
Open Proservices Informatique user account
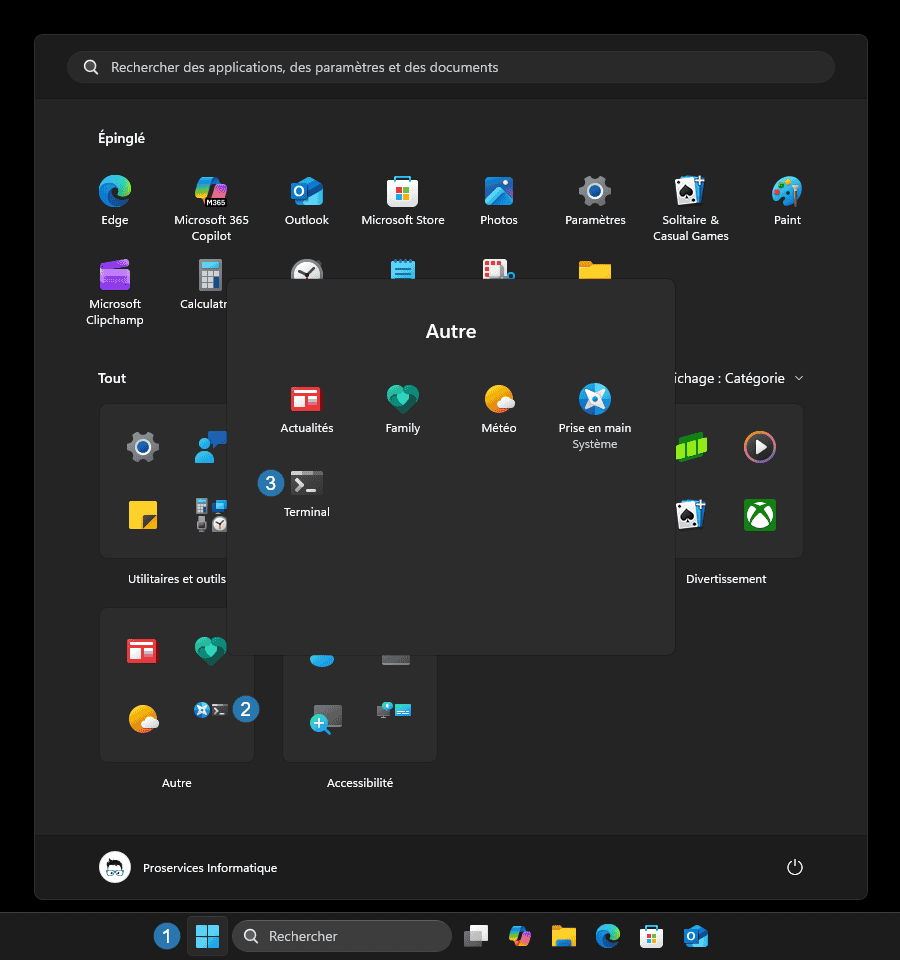[x=188, y=868]
